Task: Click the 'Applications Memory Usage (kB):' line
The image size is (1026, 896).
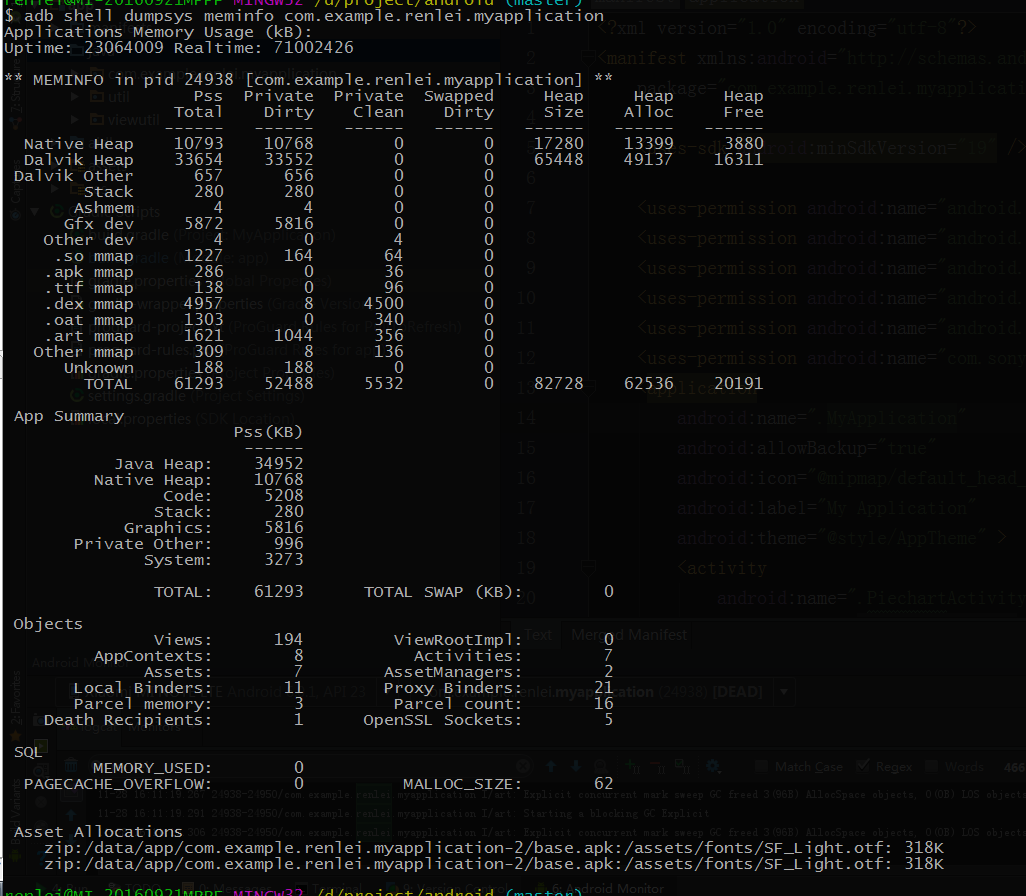Action: (x=158, y=31)
